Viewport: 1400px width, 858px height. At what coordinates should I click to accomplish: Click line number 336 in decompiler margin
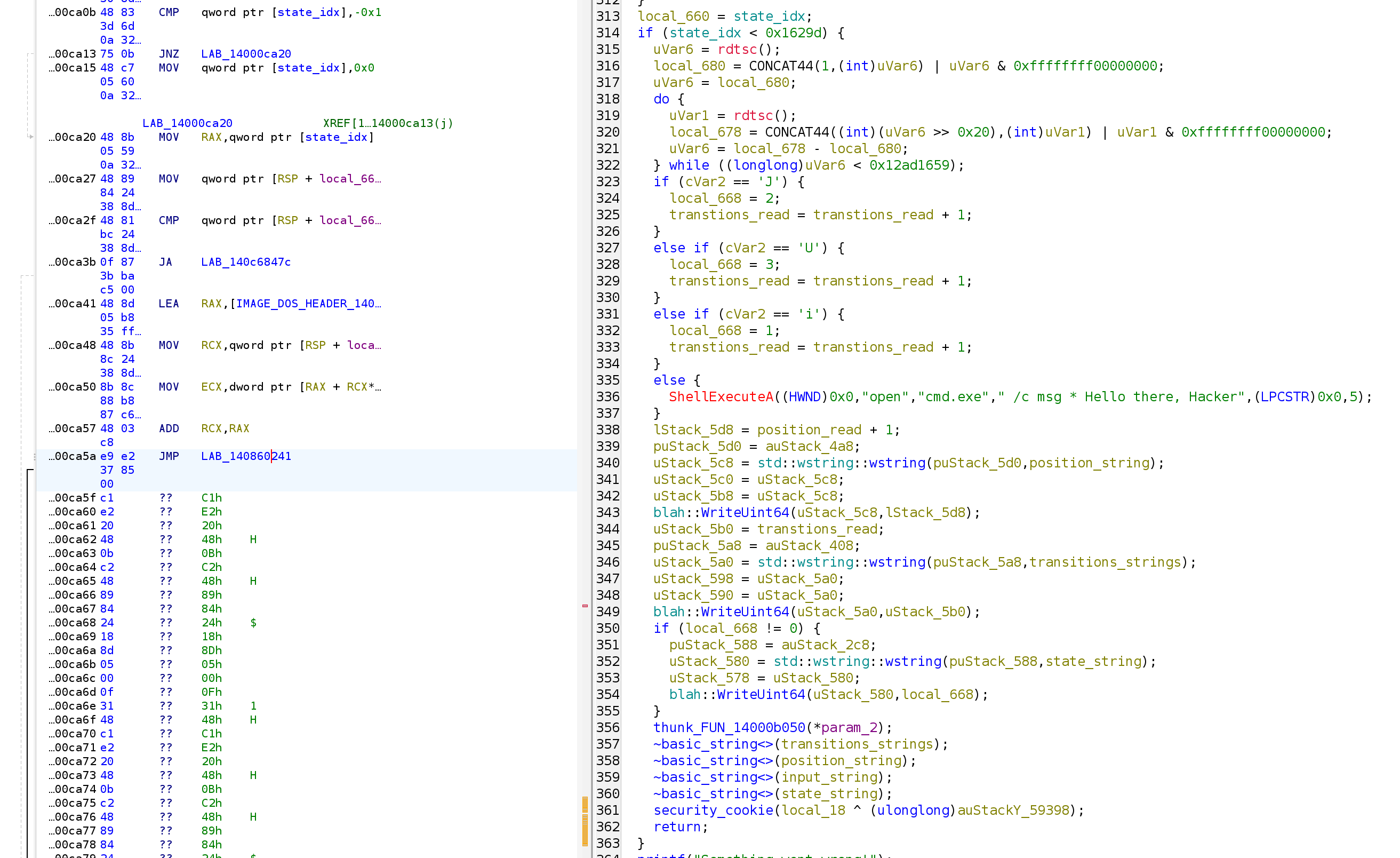click(608, 396)
